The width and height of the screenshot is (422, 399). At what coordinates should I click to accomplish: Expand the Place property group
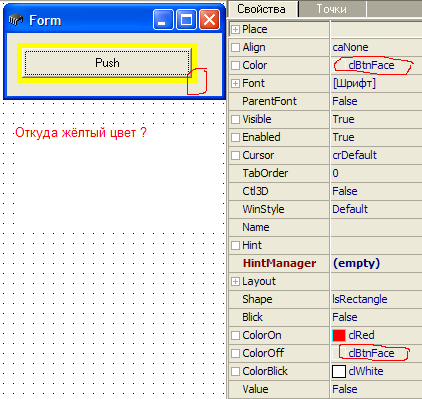[x=235, y=29]
